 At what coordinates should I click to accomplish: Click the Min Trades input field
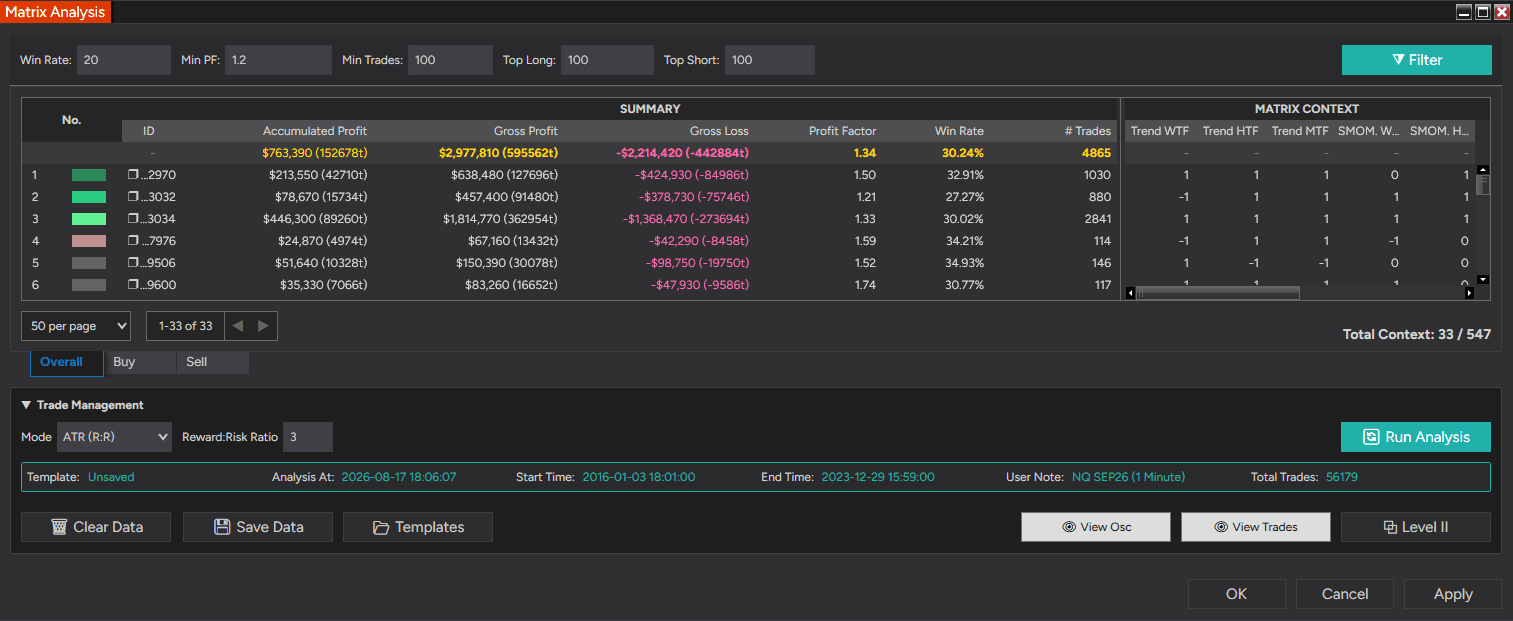(x=451, y=60)
